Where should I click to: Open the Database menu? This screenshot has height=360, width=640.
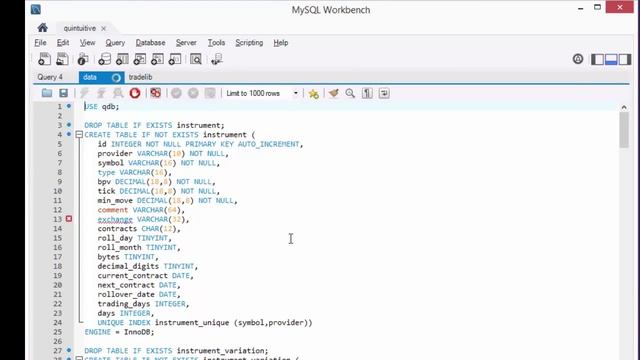click(x=150, y=42)
